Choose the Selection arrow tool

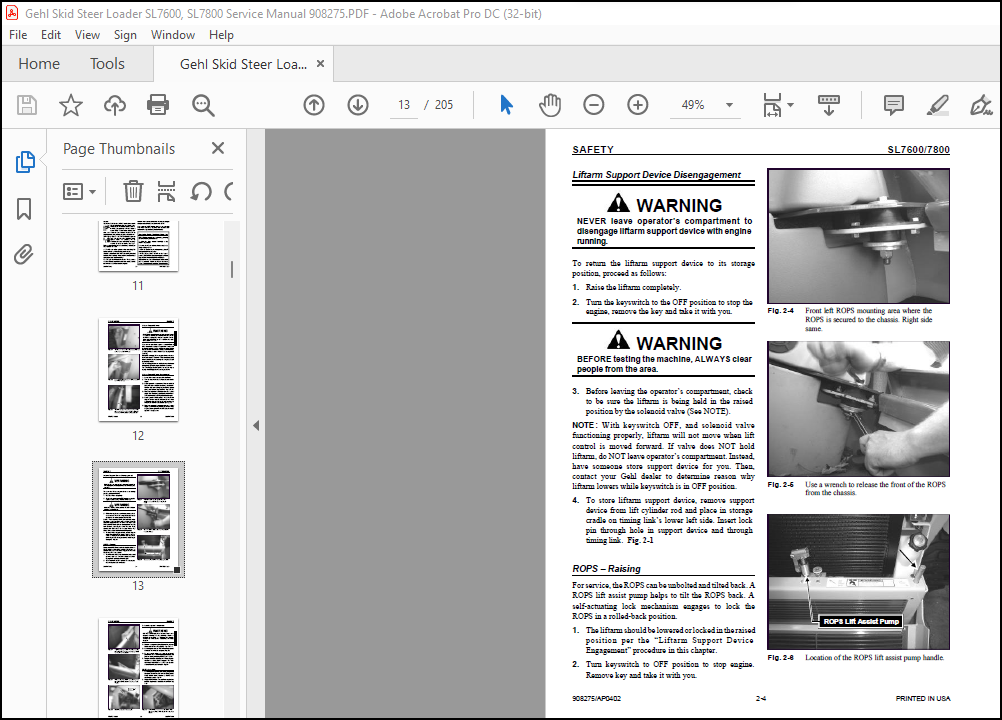(506, 105)
